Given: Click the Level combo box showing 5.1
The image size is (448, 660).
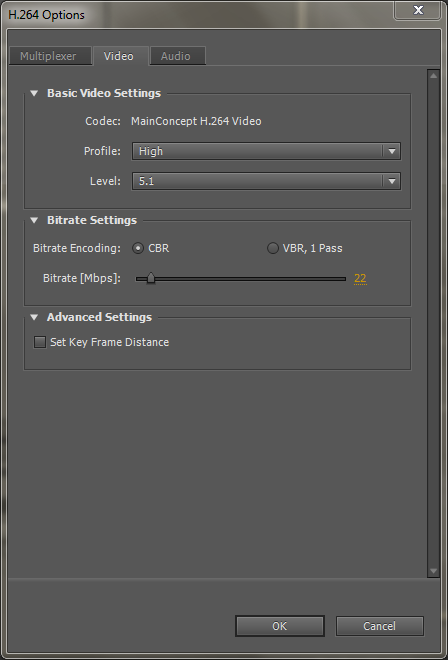Looking at the screenshot, I should coord(266,181).
